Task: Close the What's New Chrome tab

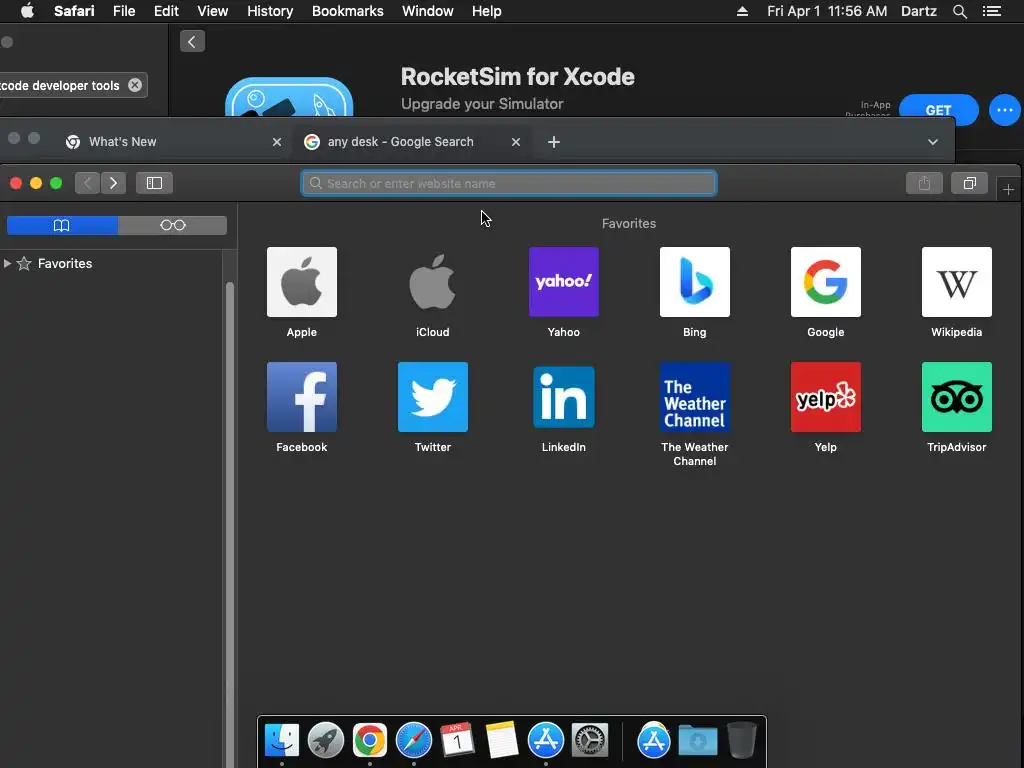Action: [277, 142]
